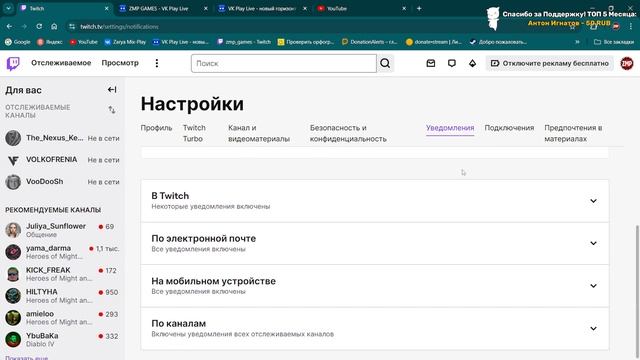Screen dimensions: 640x360
Task: Sort followed channels with arrows icon
Action: click(112, 110)
